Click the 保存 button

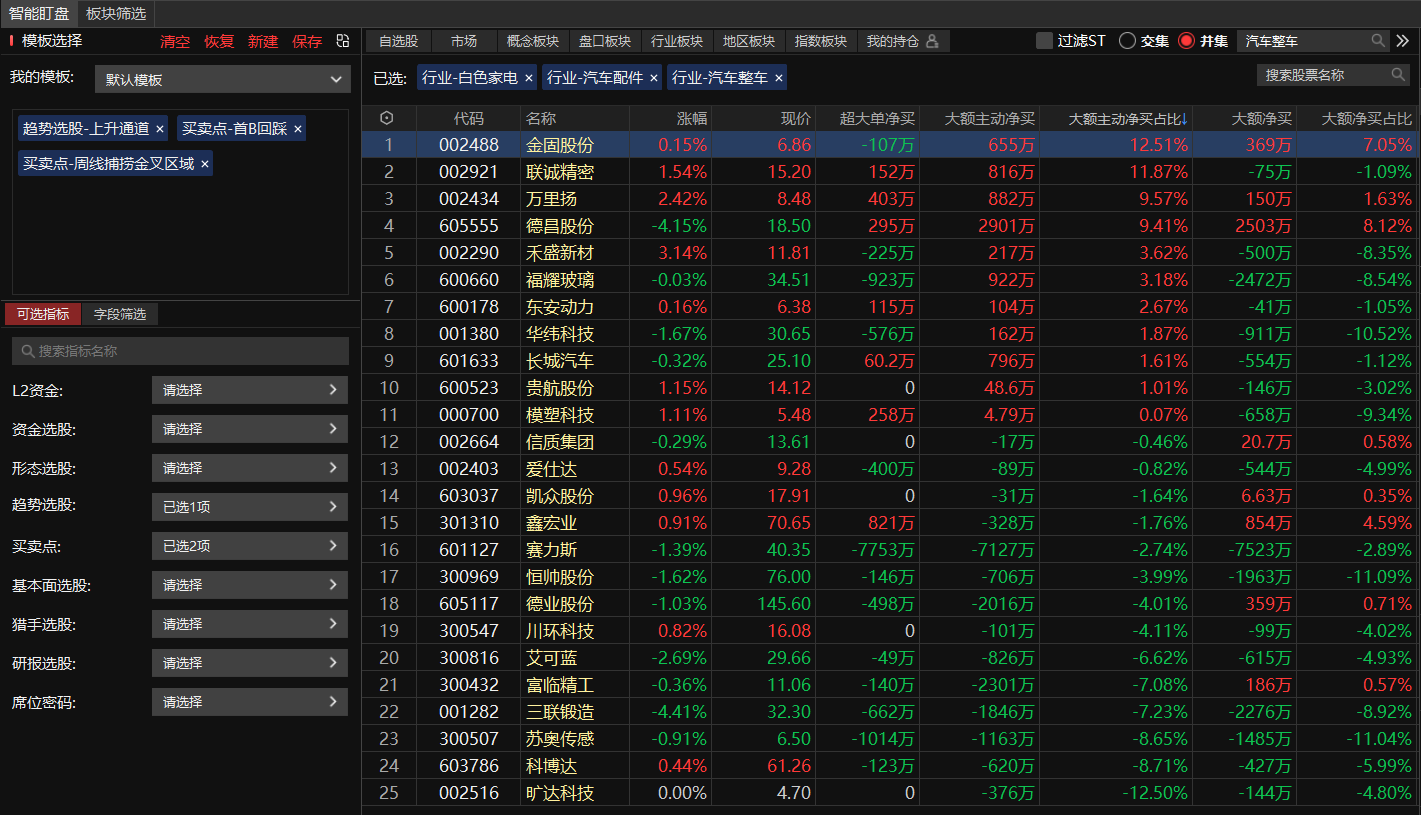coord(307,41)
